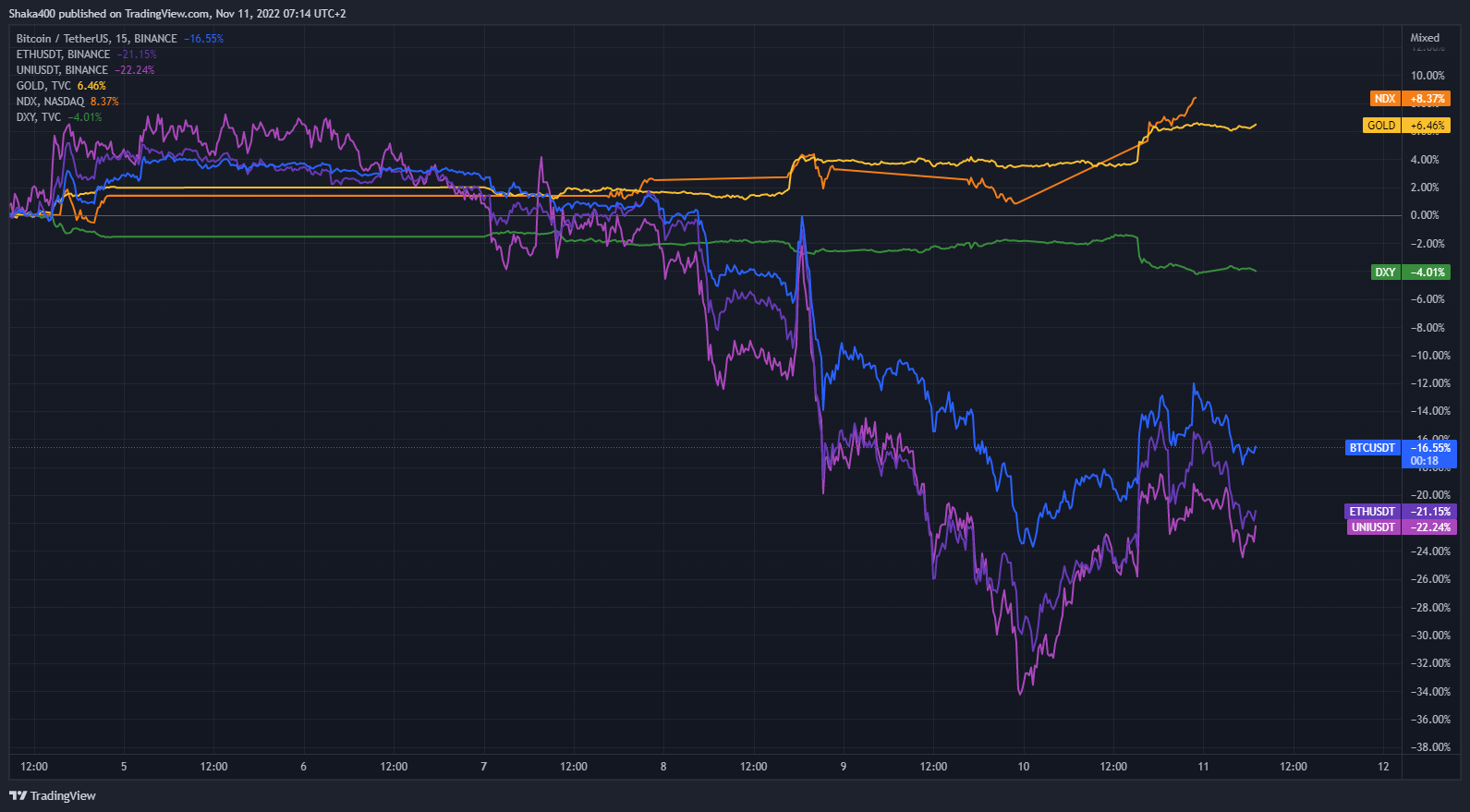Select UNIUSDT, BINANCE in the legend
1470x812 pixels.
(62, 70)
